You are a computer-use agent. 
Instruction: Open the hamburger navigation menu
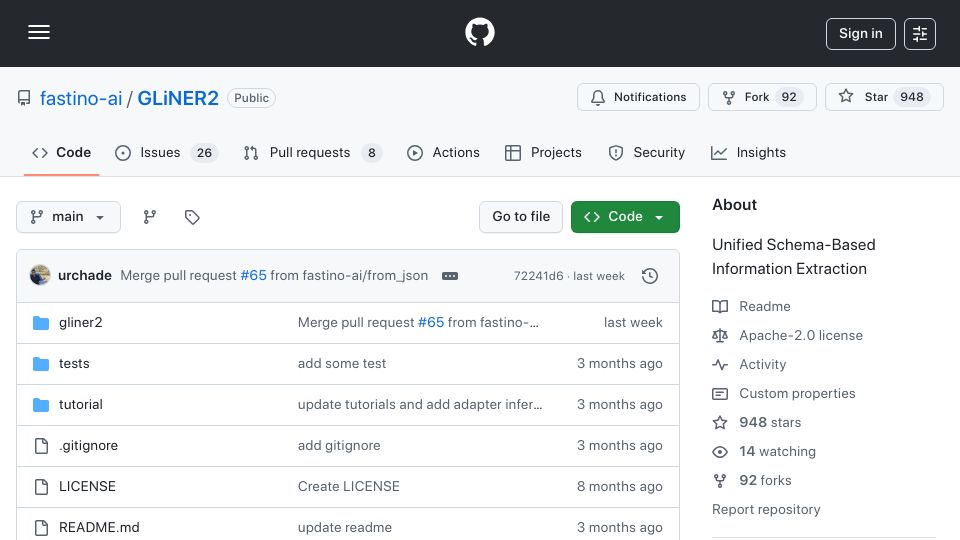pos(39,32)
